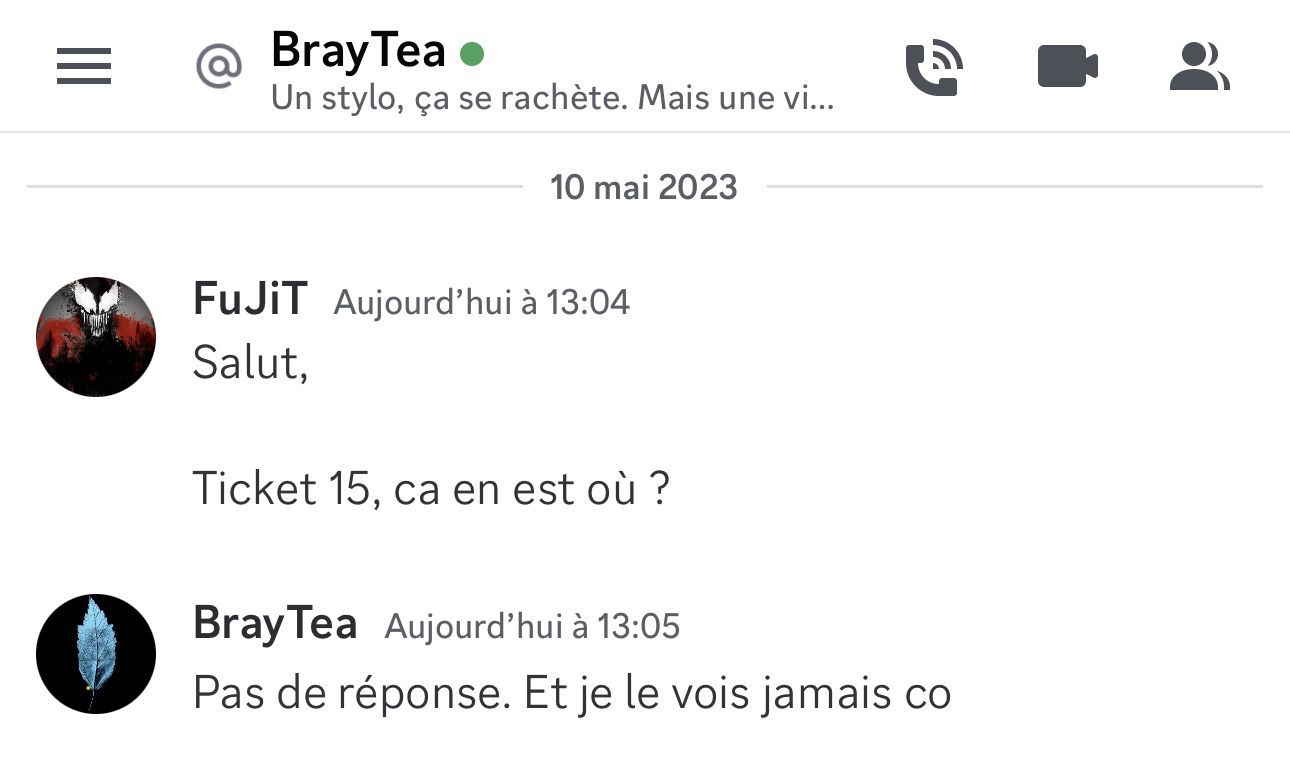
Task: Select the "Salut," message text
Action: [x=250, y=363]
